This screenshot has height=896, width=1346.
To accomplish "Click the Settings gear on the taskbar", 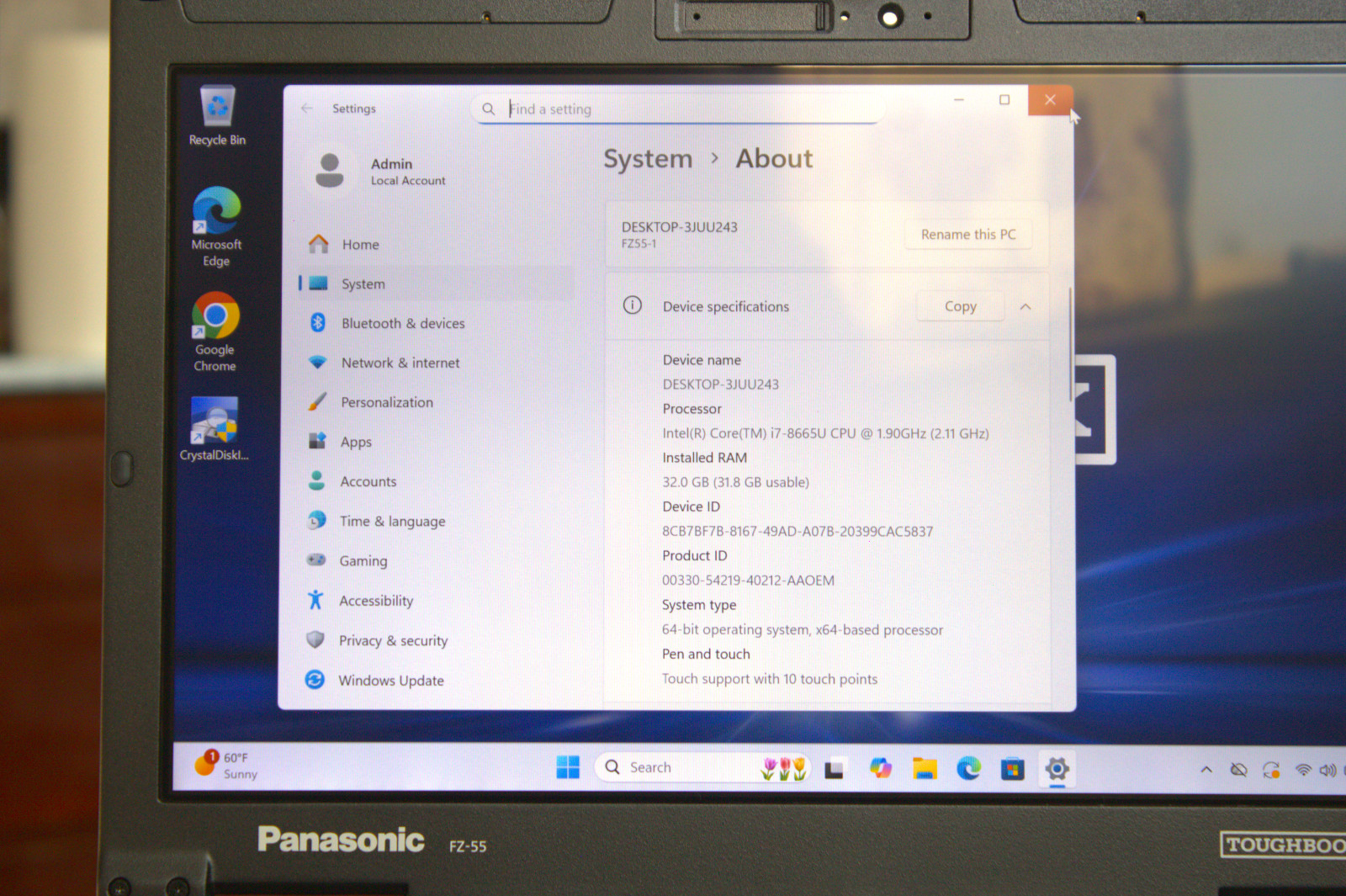I will pyautogui.click(x=1057, y=768).
